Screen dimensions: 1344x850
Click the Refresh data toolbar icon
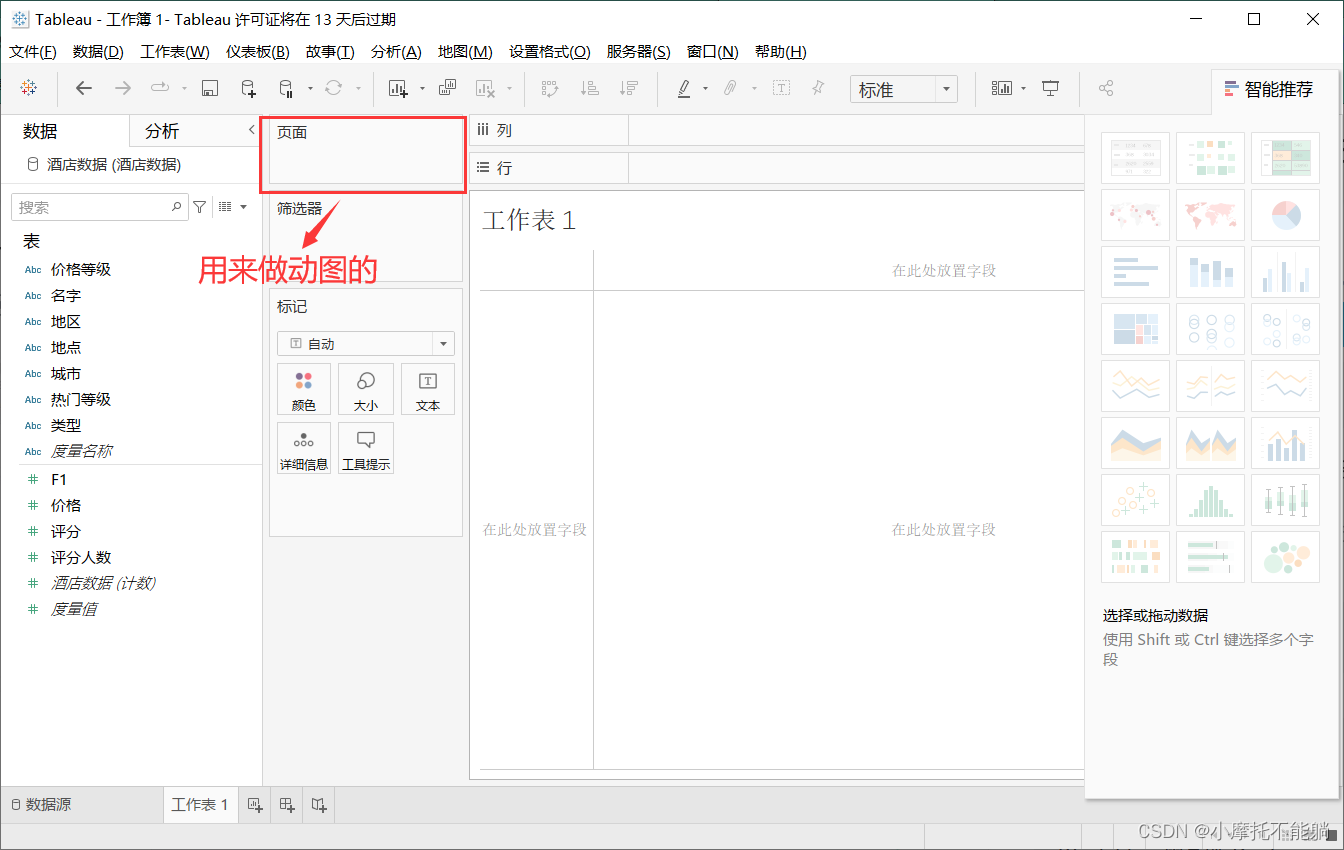[334, 88]
